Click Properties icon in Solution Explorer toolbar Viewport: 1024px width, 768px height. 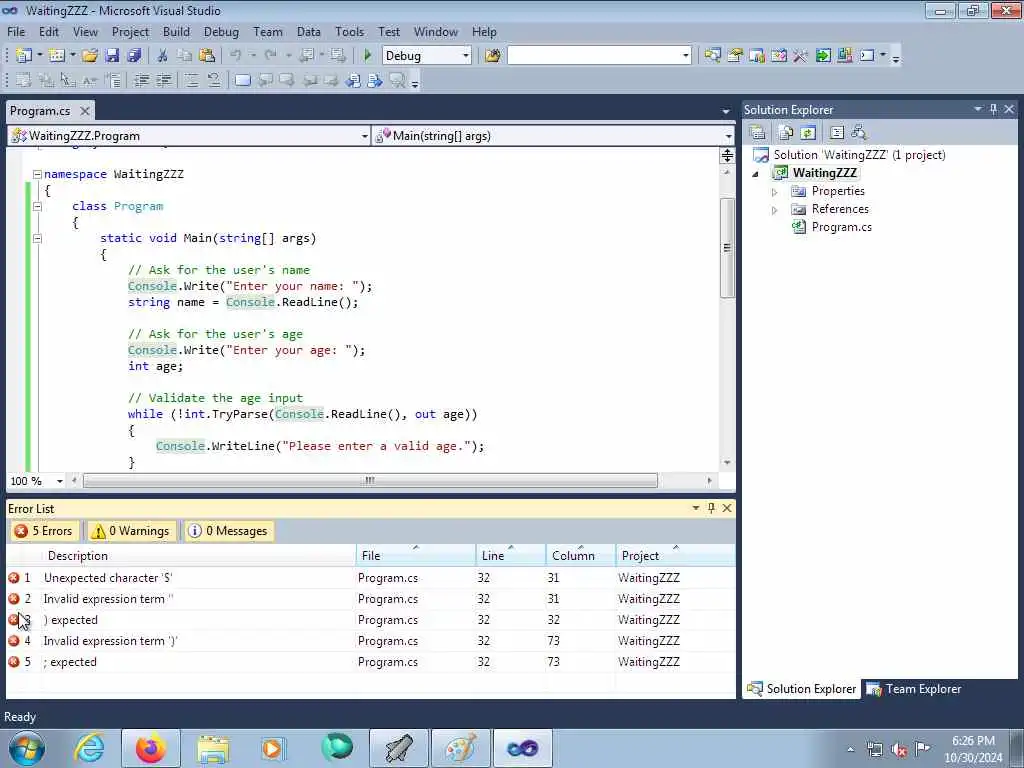(x=758, y=133)
